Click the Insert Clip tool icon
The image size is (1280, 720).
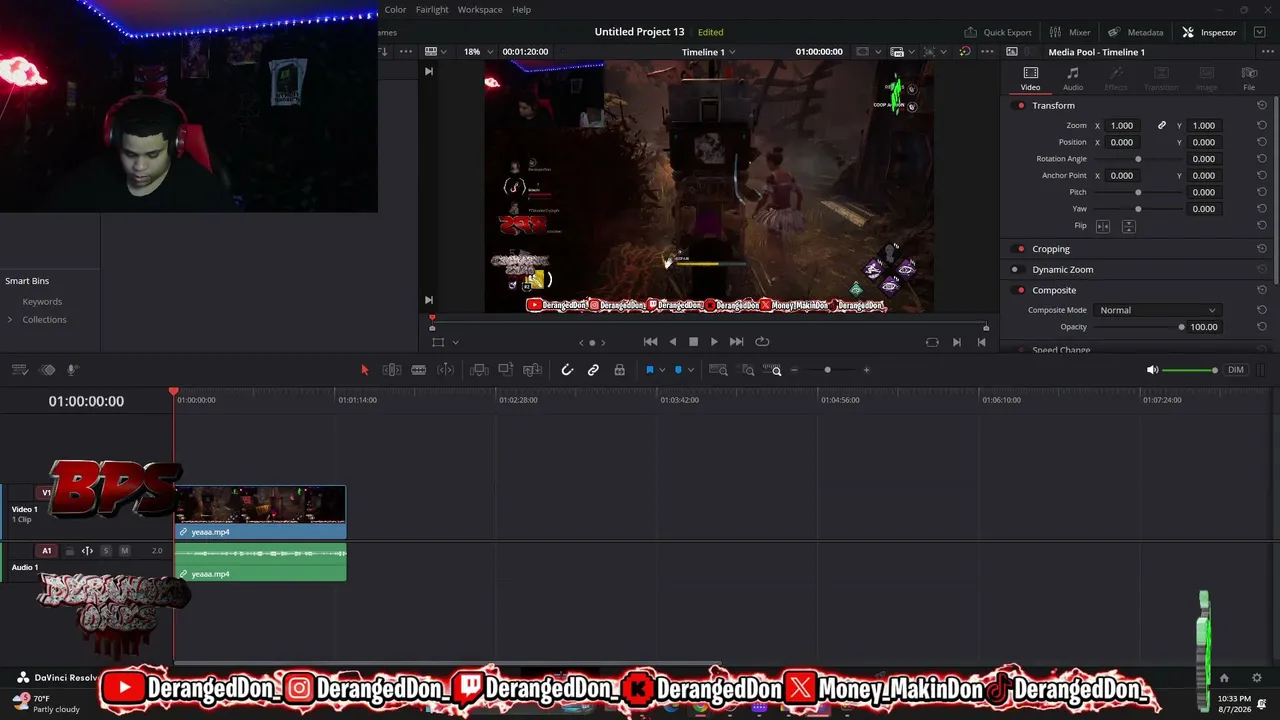[x=479, y=370]
